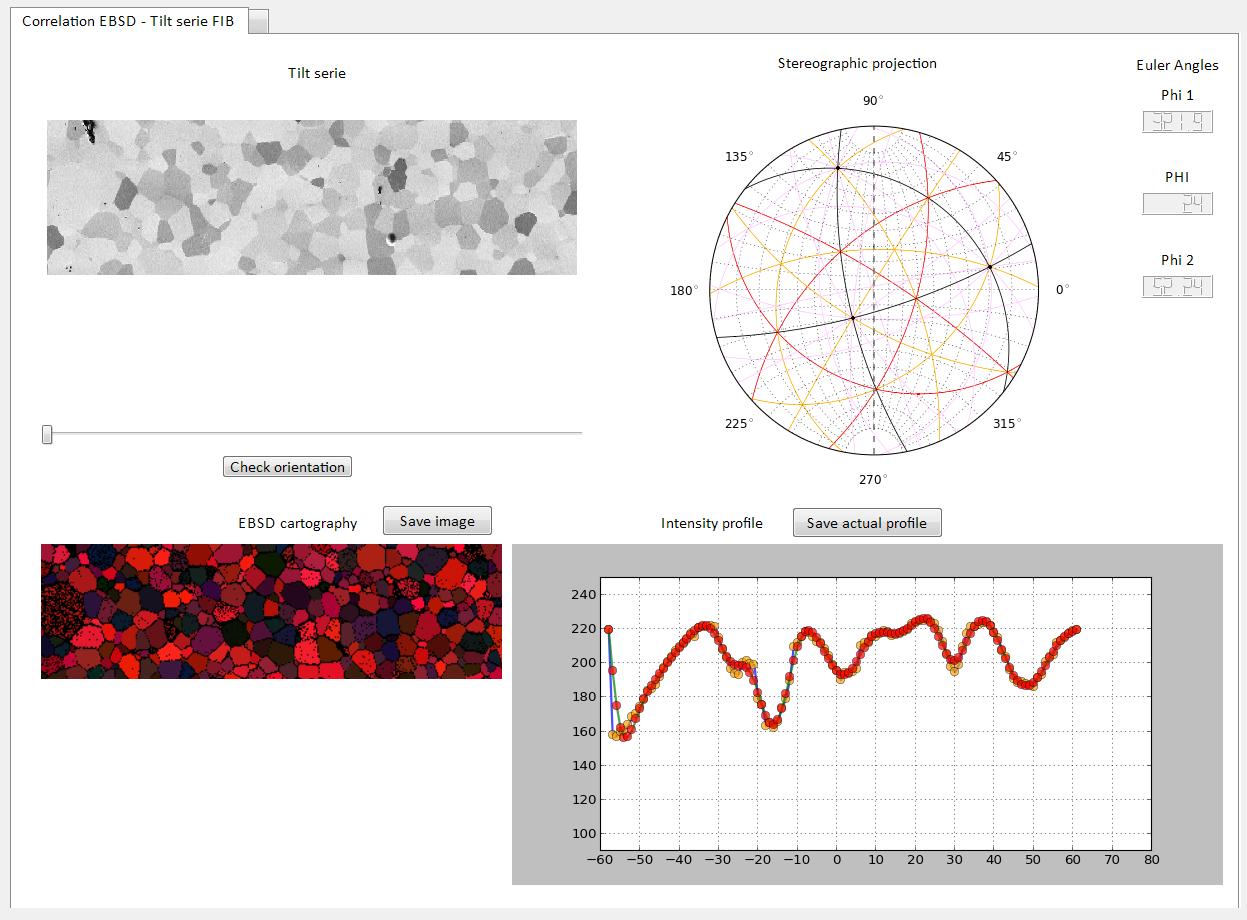Screen dimensions: 1247x920
Task: Click the 90° label atop the projection
Action: 873,100
